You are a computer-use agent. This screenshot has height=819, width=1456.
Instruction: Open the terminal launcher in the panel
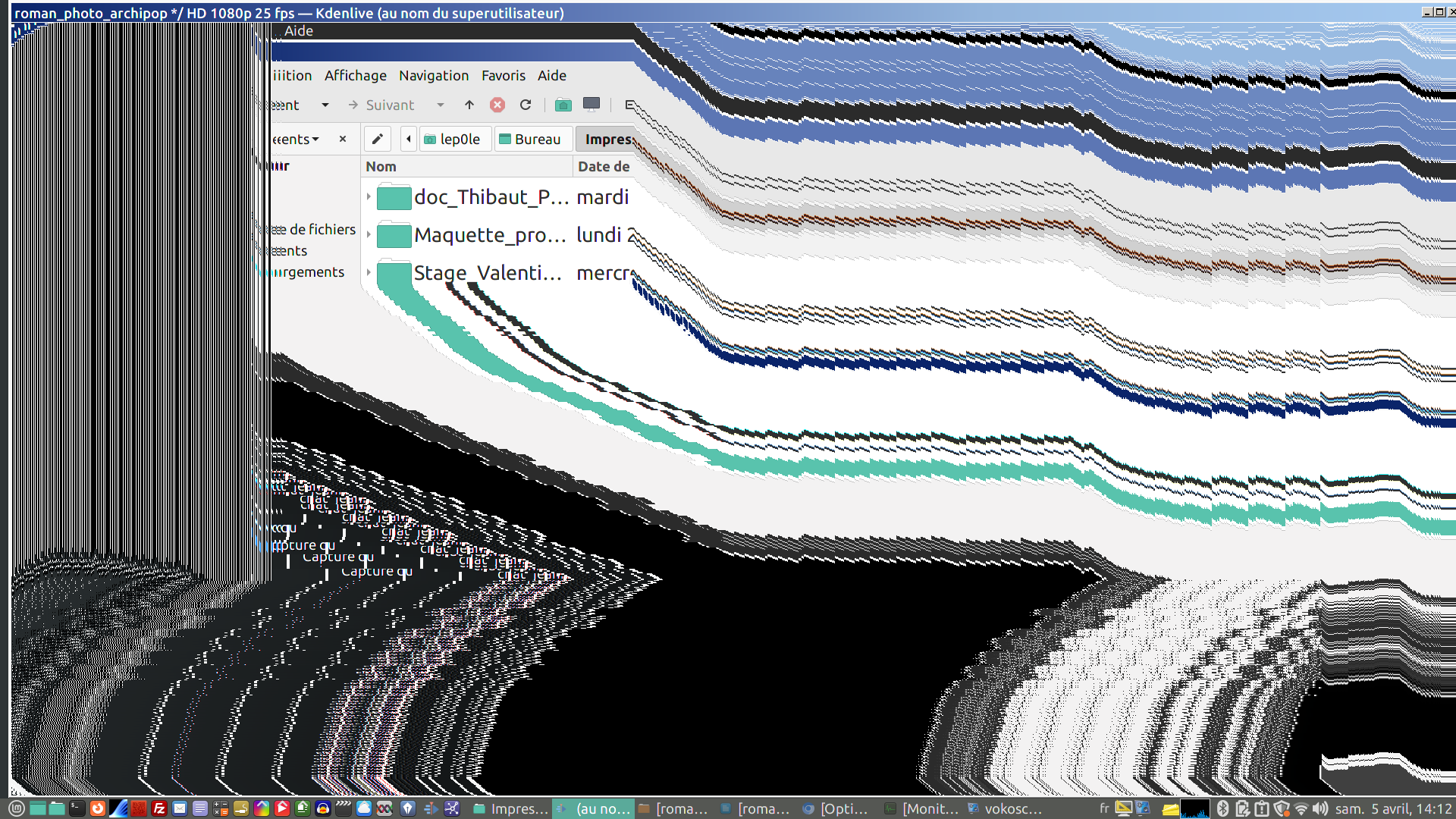point(77,808)
